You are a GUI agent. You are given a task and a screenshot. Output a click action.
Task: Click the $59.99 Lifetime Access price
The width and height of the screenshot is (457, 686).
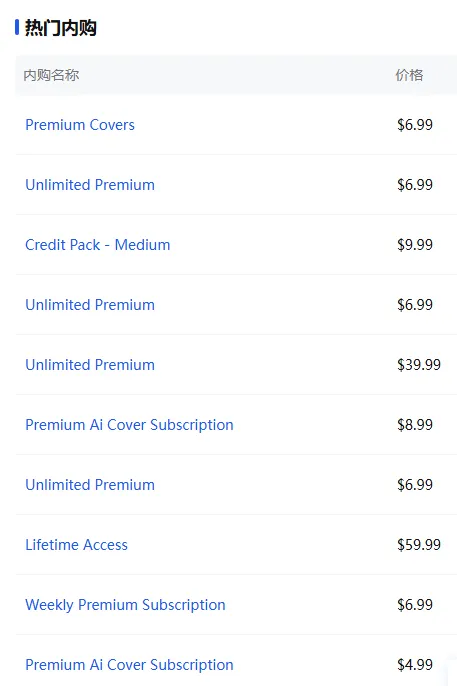click(419, 545)
